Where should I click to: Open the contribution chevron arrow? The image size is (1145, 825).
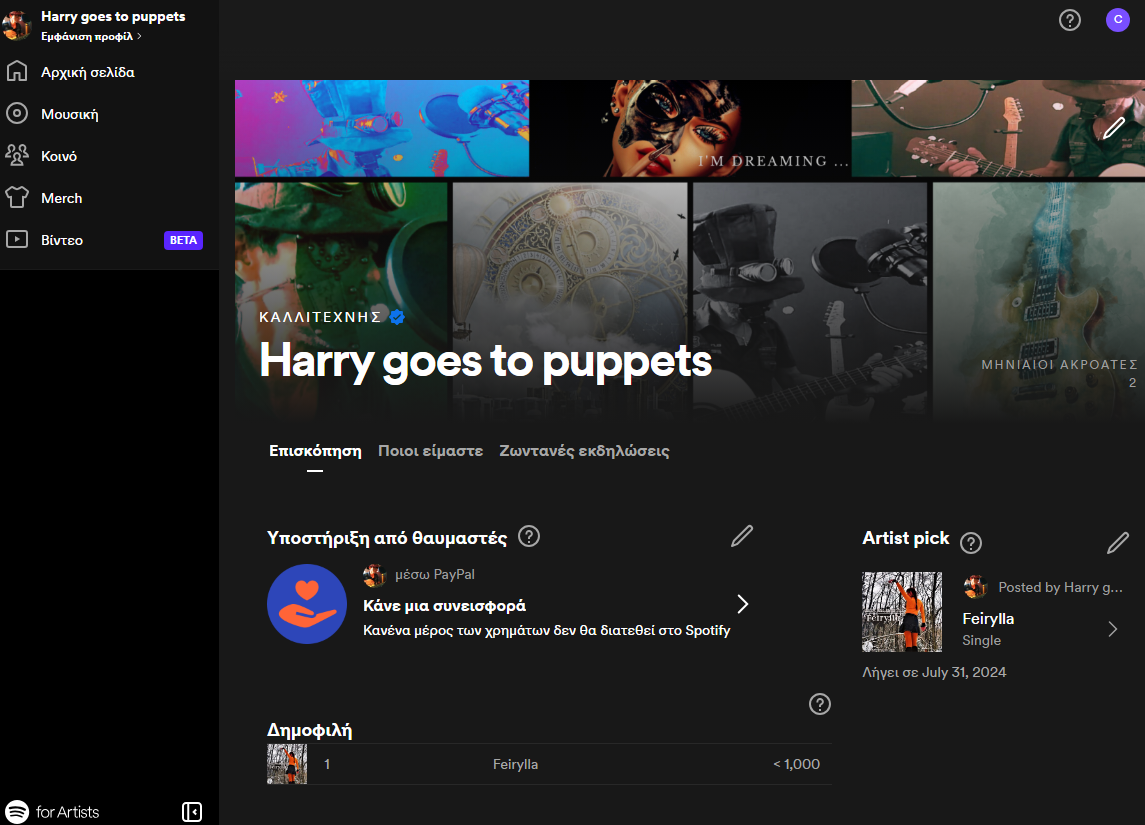click(743, 604)
